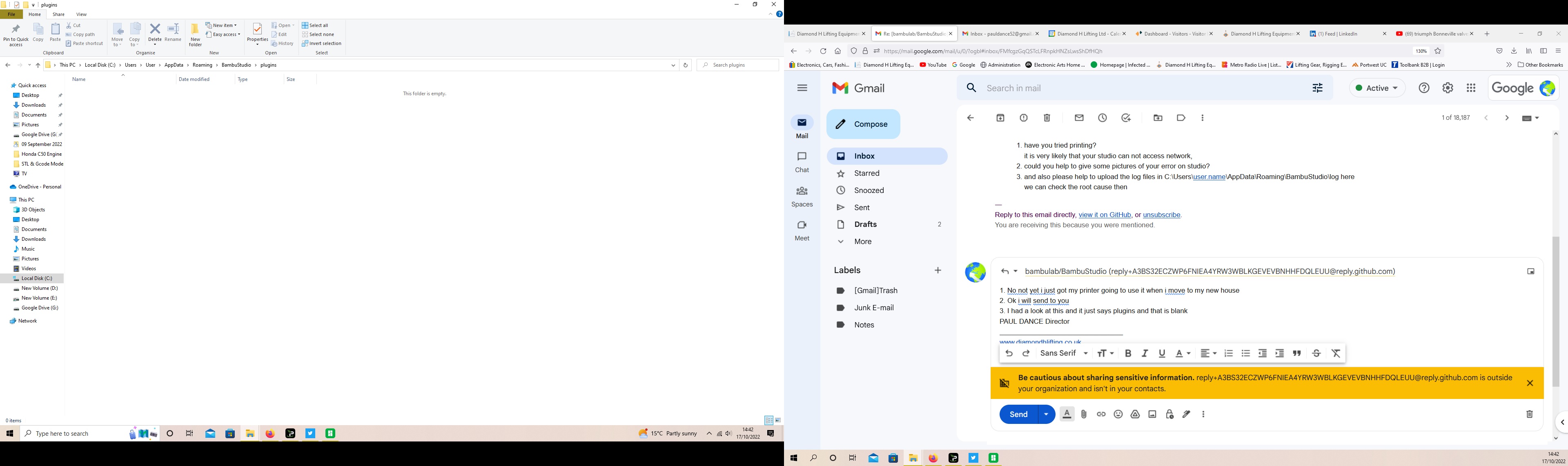
Task: Toggle bold formatting in reply toolbar
Action: click(x=1128, y=353)
